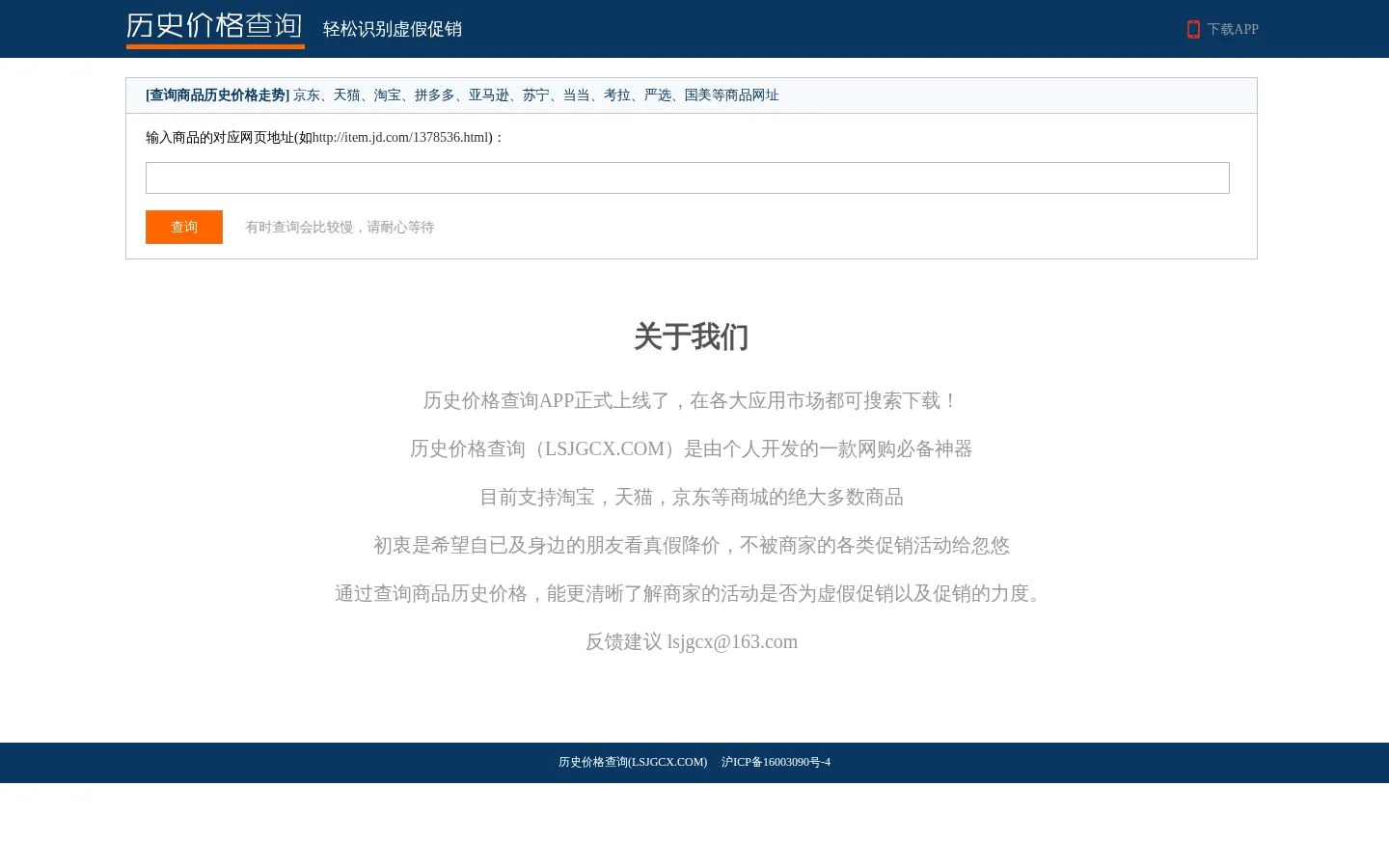The width and height of the screenshot is (1389, 868).
Task: Open the 下载APP link
Action: point(1232,29)
